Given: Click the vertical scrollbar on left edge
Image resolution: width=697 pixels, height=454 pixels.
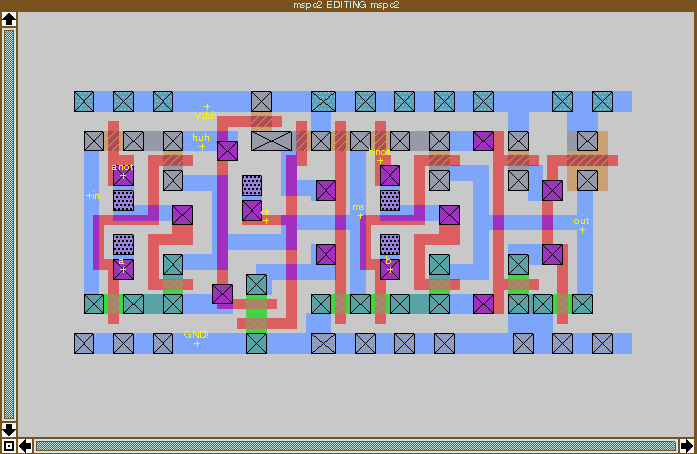Looking at the screenshot, I should [x=9, y=220].
